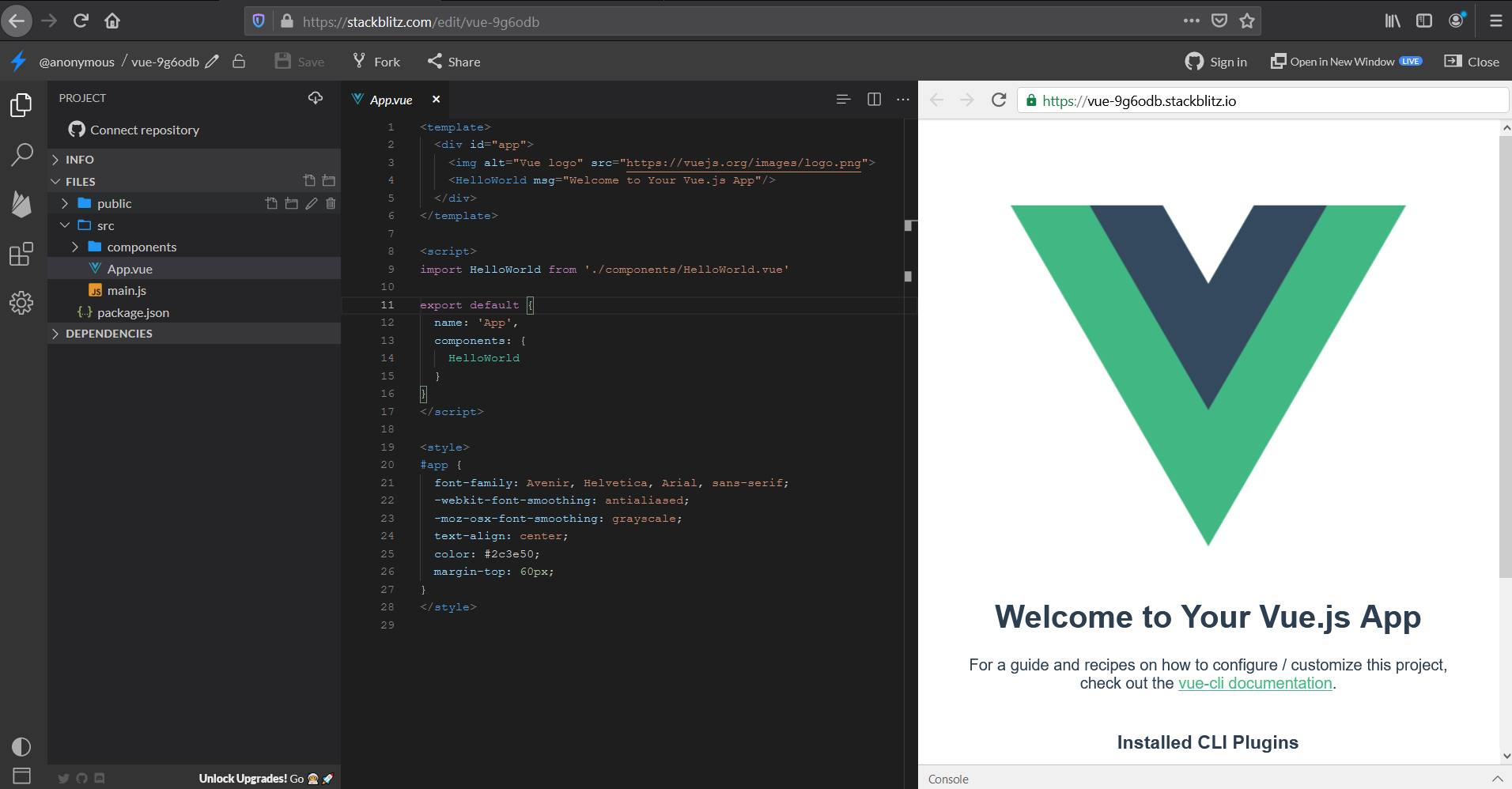Expand the DEPENDENCIES section
Viewport: 1512px width, 789px height.
[x=194, y=334]
